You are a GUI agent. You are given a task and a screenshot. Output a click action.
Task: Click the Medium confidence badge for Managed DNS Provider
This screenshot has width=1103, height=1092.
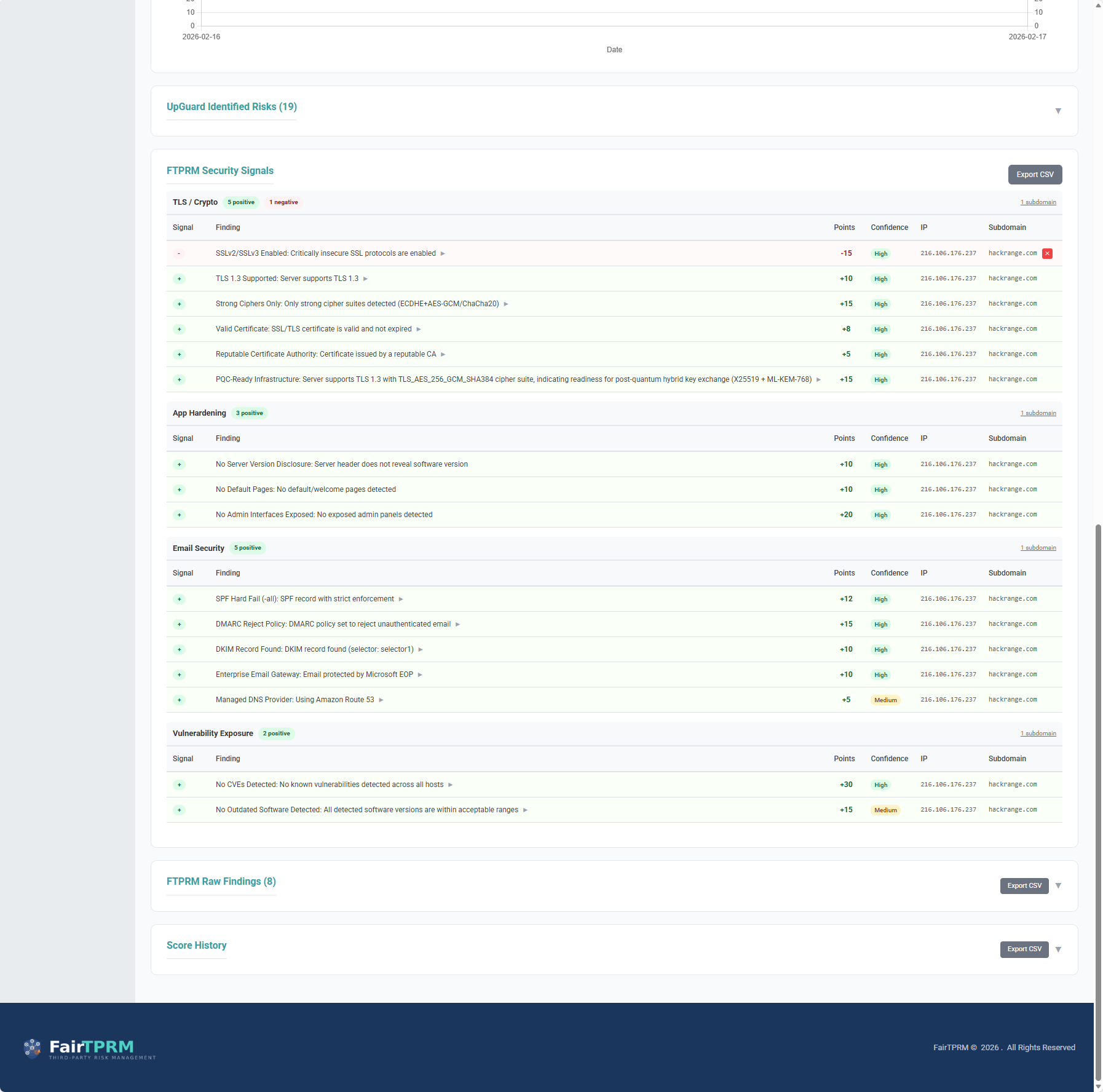coord(885,700)
